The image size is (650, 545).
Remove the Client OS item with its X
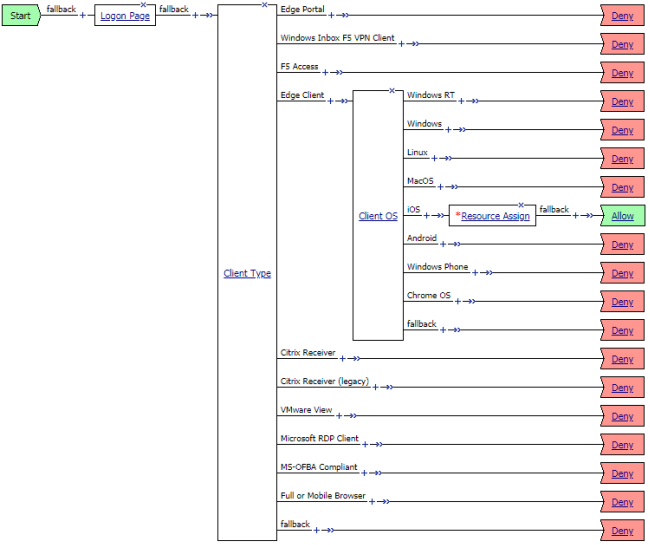(392, 91)
